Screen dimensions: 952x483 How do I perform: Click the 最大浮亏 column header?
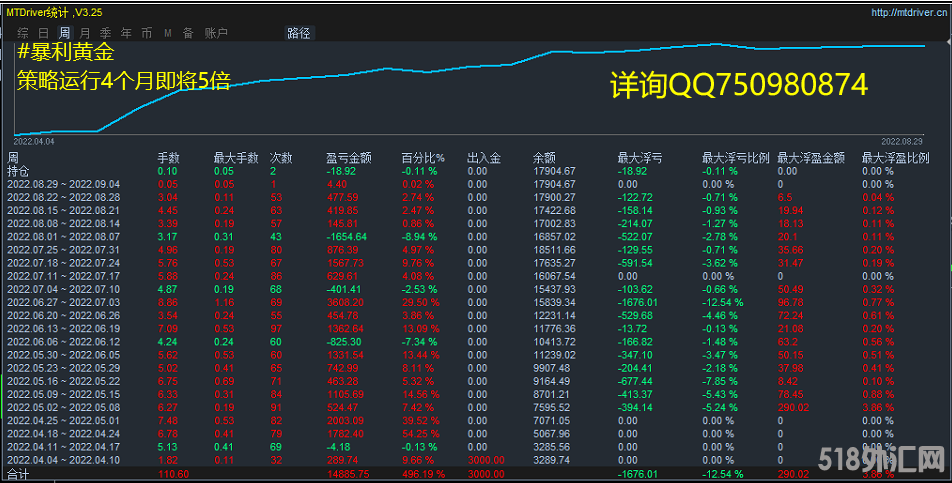tap(640, 158)
